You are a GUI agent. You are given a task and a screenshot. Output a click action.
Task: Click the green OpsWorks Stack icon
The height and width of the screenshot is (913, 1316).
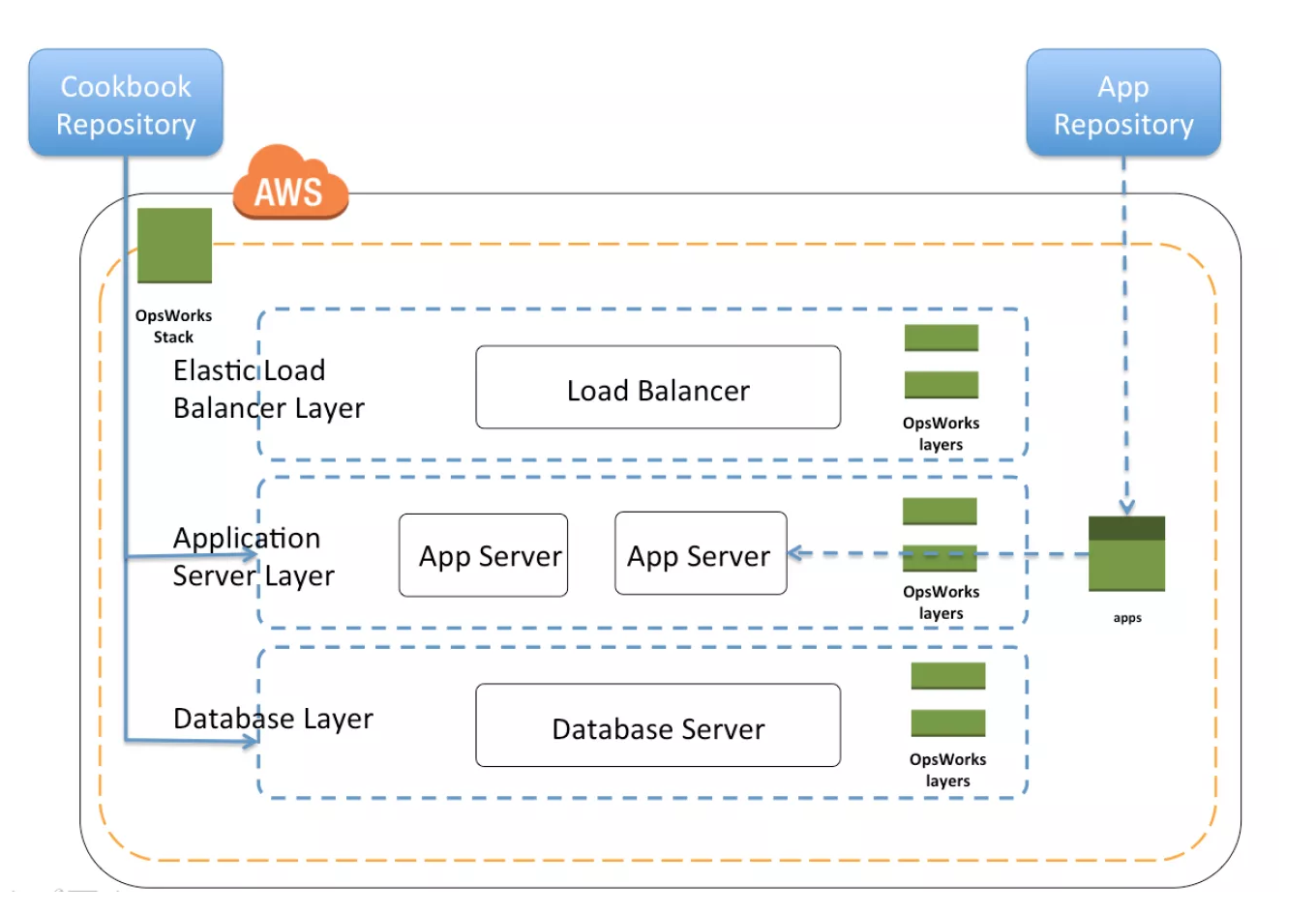pyautogui.click(x=174, y=245)
